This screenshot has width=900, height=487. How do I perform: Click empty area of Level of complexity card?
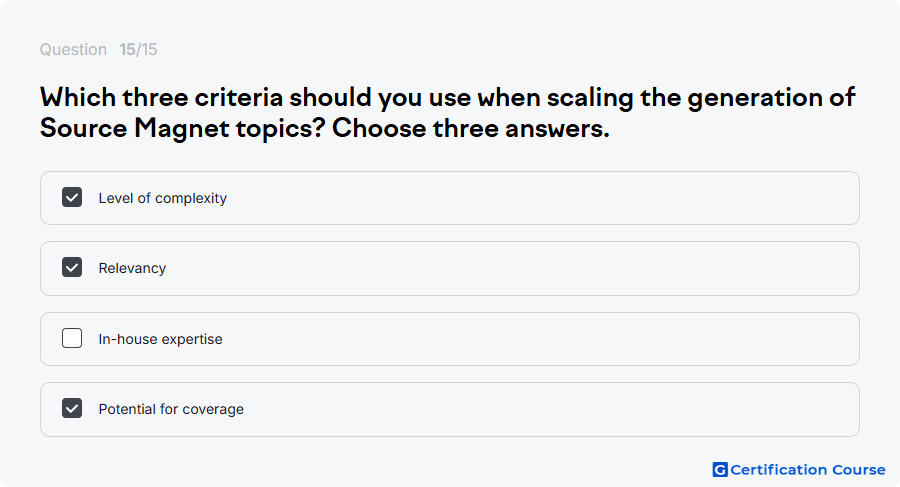[540, 198]
